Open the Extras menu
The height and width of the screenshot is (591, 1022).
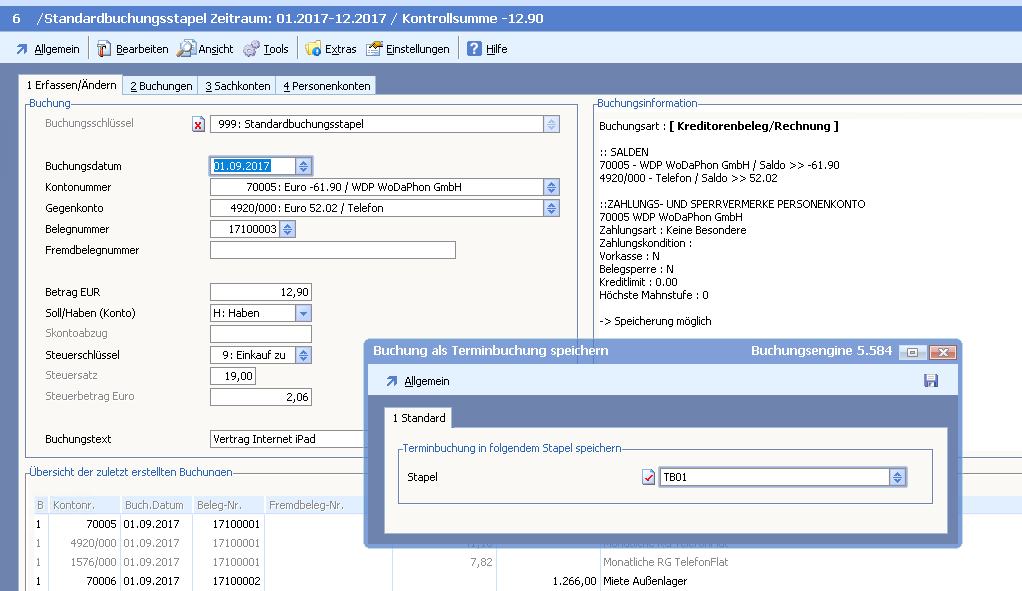(x=330, y=49)
